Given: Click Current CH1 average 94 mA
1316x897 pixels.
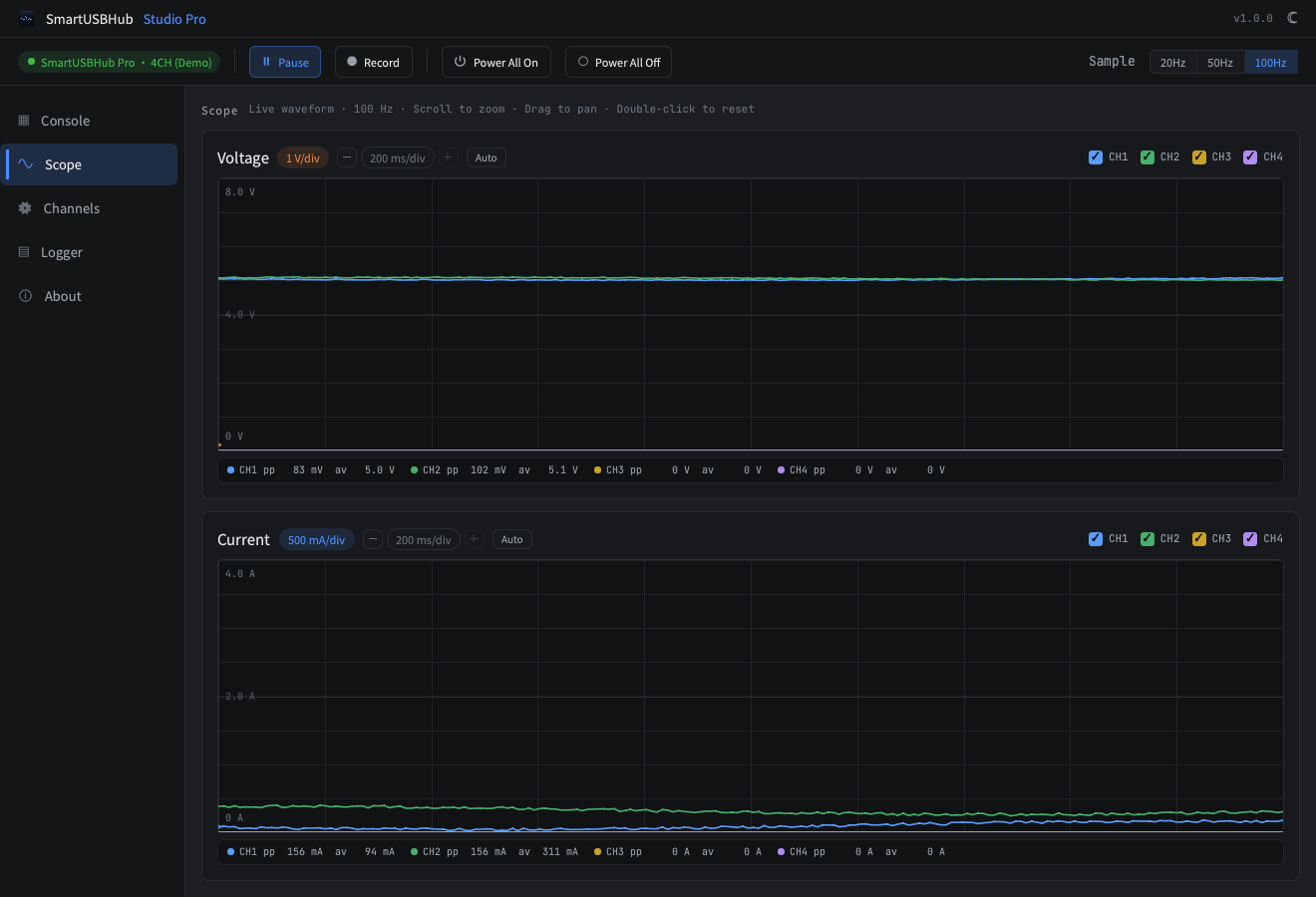Looking at the screenshot, I should pos(379,852).
